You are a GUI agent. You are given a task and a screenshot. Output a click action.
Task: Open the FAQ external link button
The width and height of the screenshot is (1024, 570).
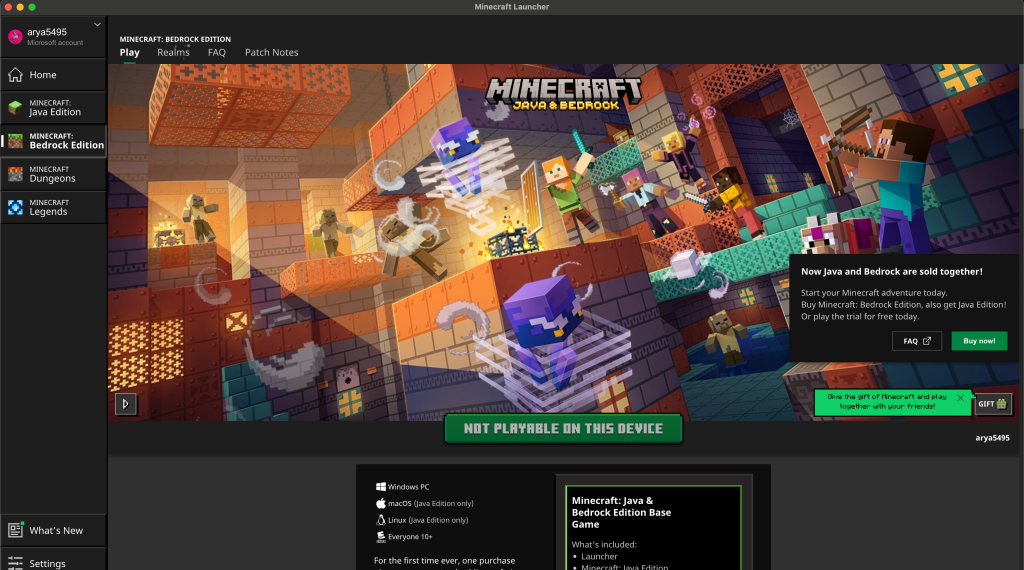pyautogui.click(x=917, y=341)
